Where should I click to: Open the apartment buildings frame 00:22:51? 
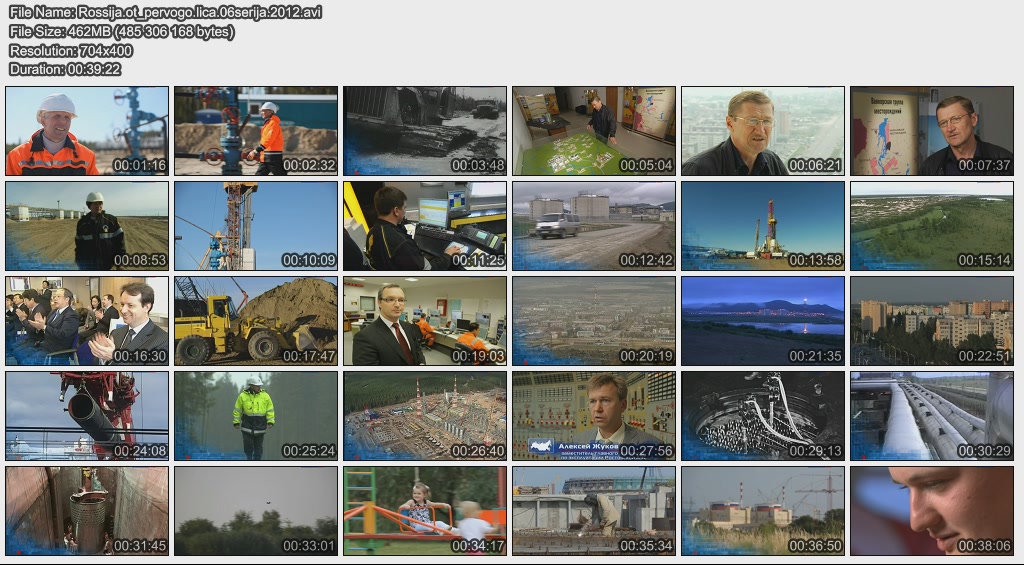(x=932, y=321)
